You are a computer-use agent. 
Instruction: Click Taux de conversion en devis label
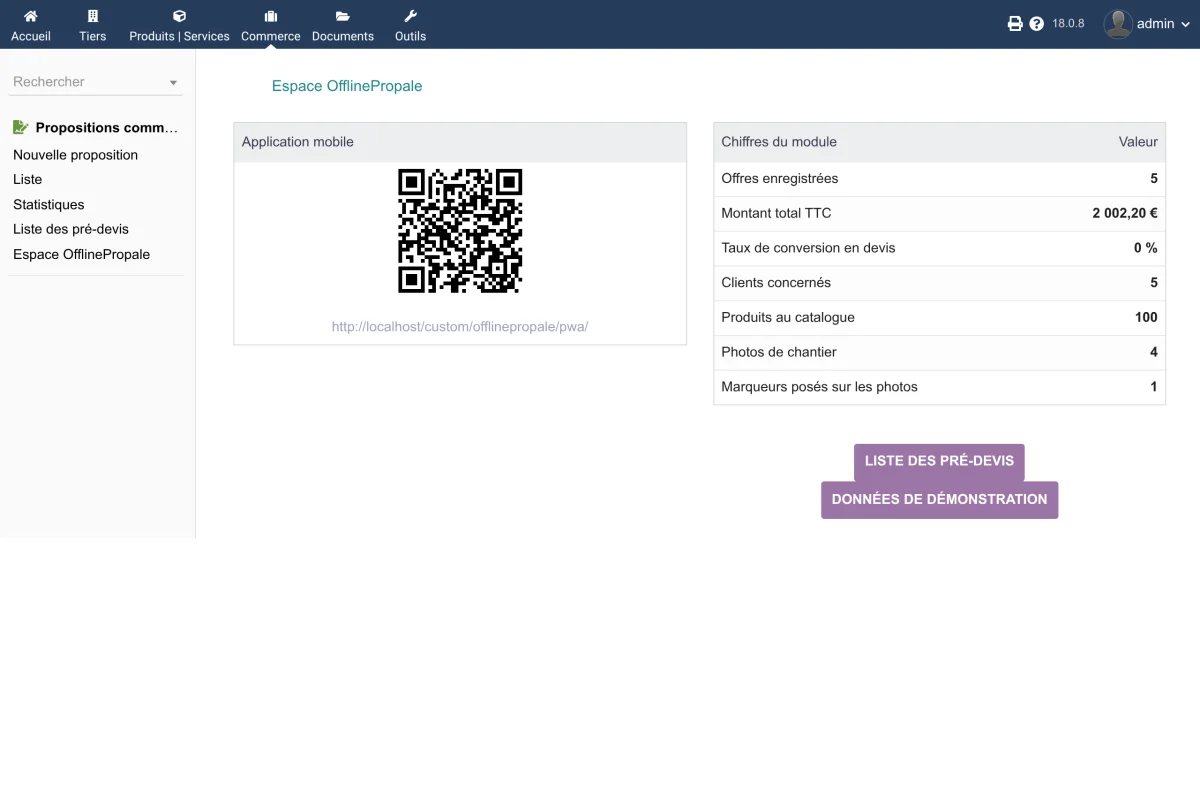(808, 248)
